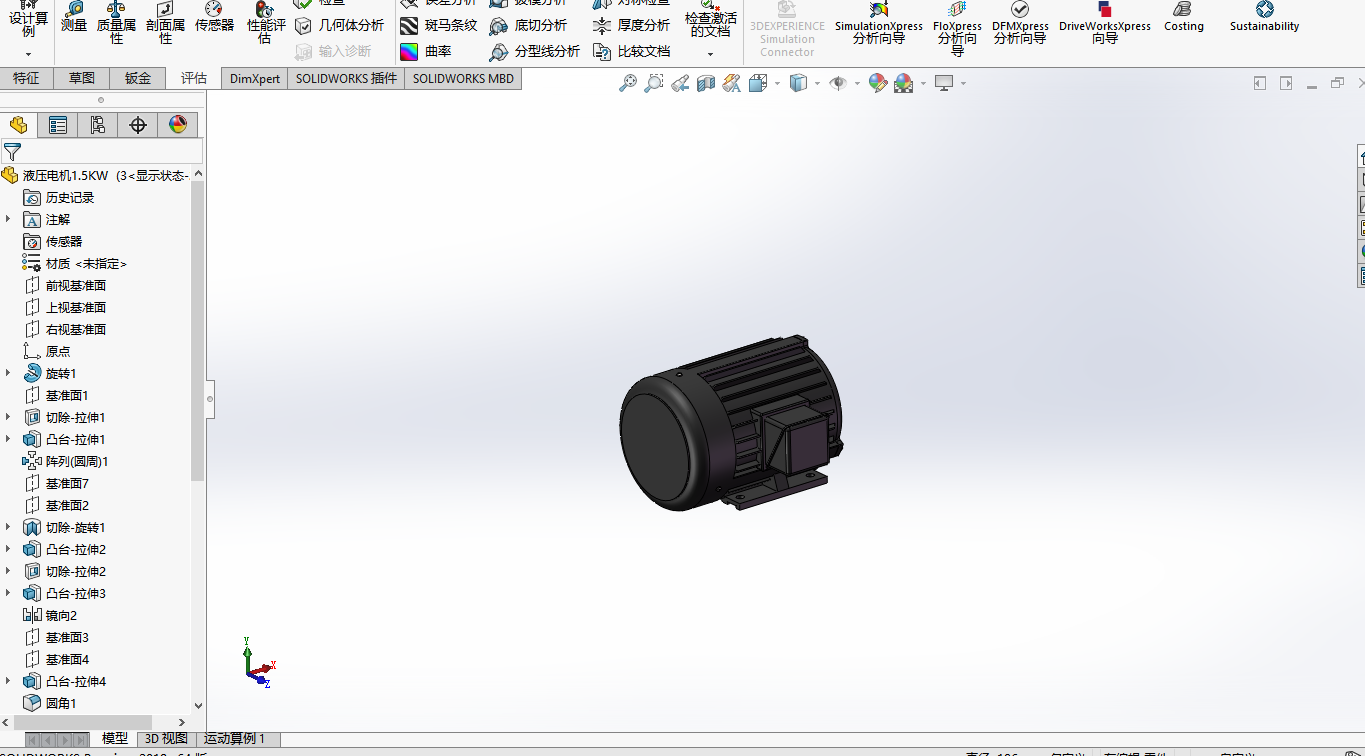Switch to the DimXpert tab
Image resolution: width=1365 pixels, height=756 pixels.
(x=255, y=78)
